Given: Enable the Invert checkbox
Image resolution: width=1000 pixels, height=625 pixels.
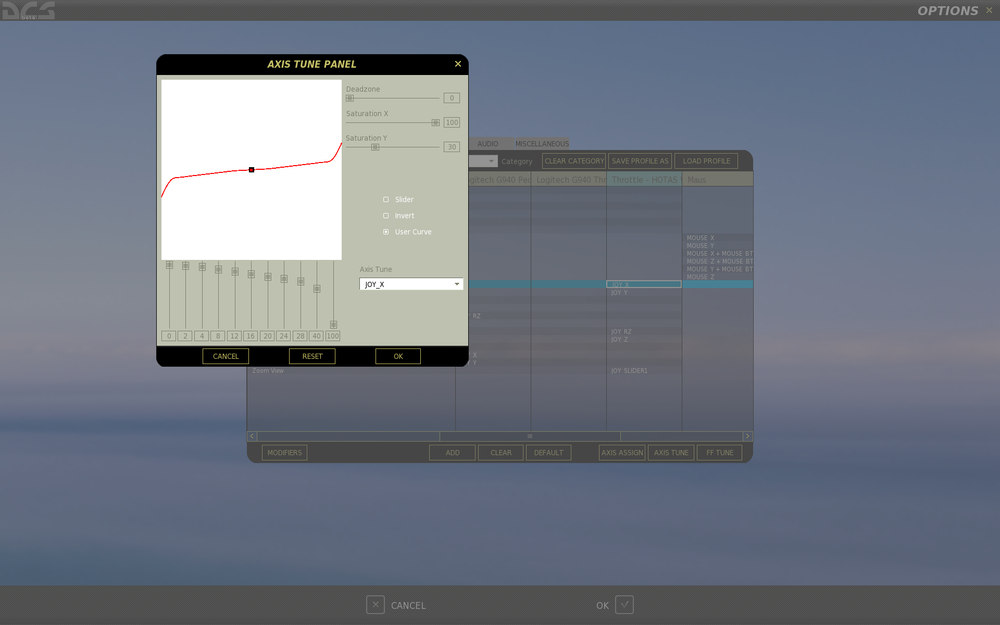Looking at the screenshot, I should [x=386, y=216].
